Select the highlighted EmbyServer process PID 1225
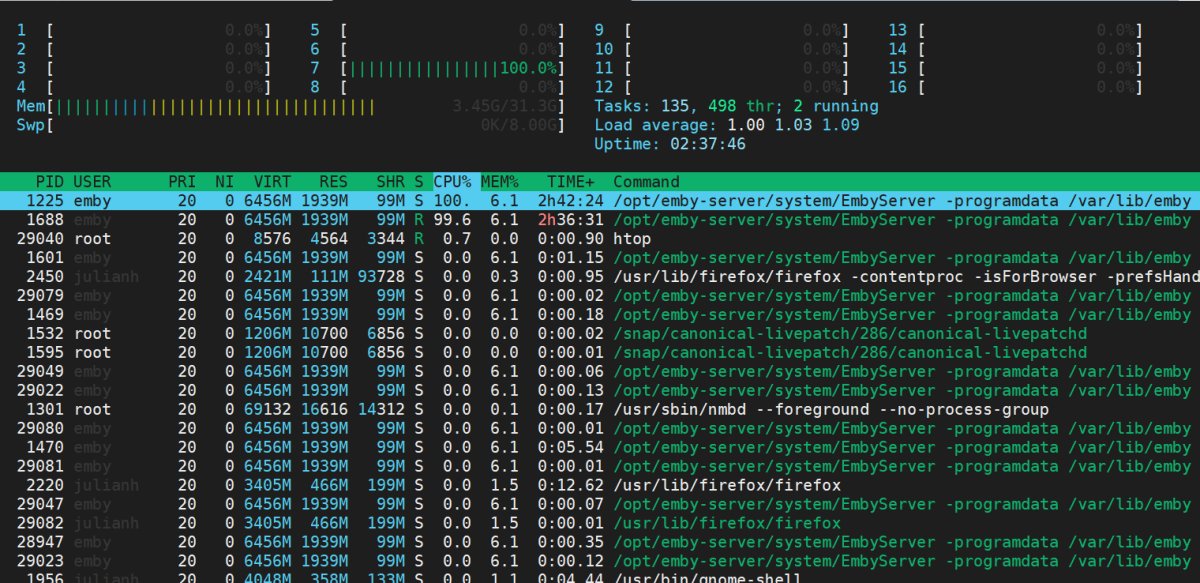 click(600, 201)
